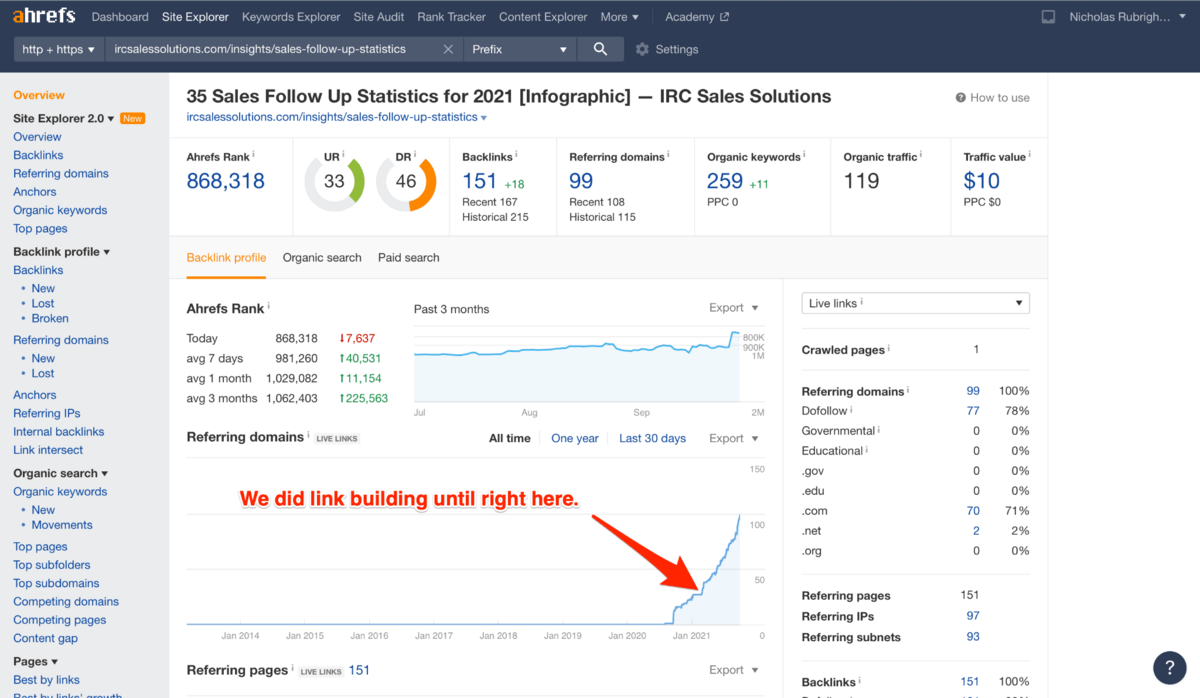Screen dimensions: 1200x698
Task: Switch chart to Last 30 days
Action: (x=652, y=438)
